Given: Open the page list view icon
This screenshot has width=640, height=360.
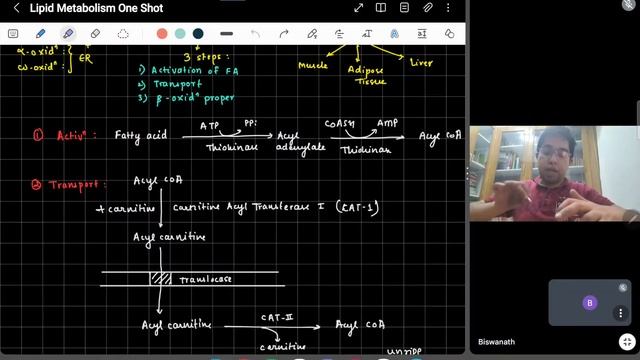Looking at the screenshot, I should click(404, 8).
